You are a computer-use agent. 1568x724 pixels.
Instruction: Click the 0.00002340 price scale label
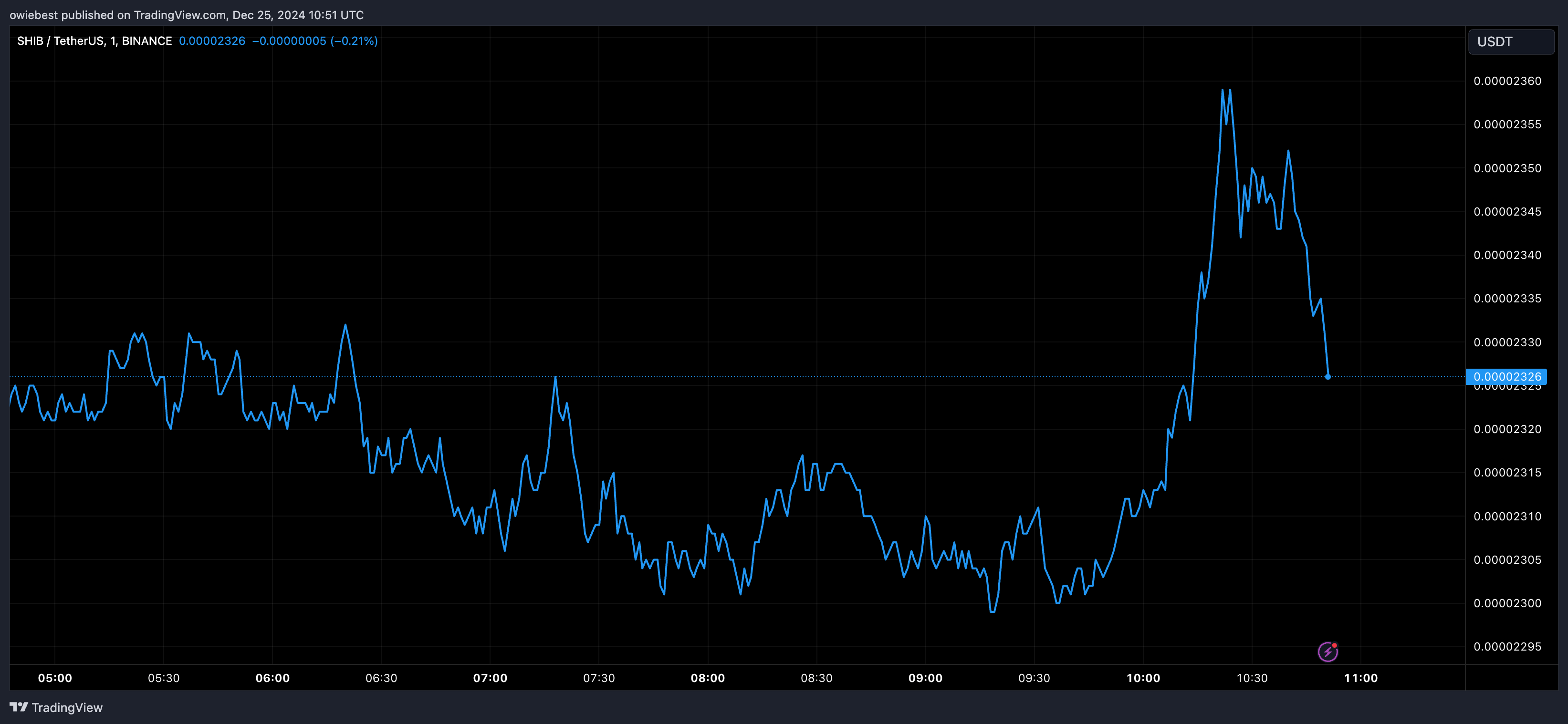1507,255
